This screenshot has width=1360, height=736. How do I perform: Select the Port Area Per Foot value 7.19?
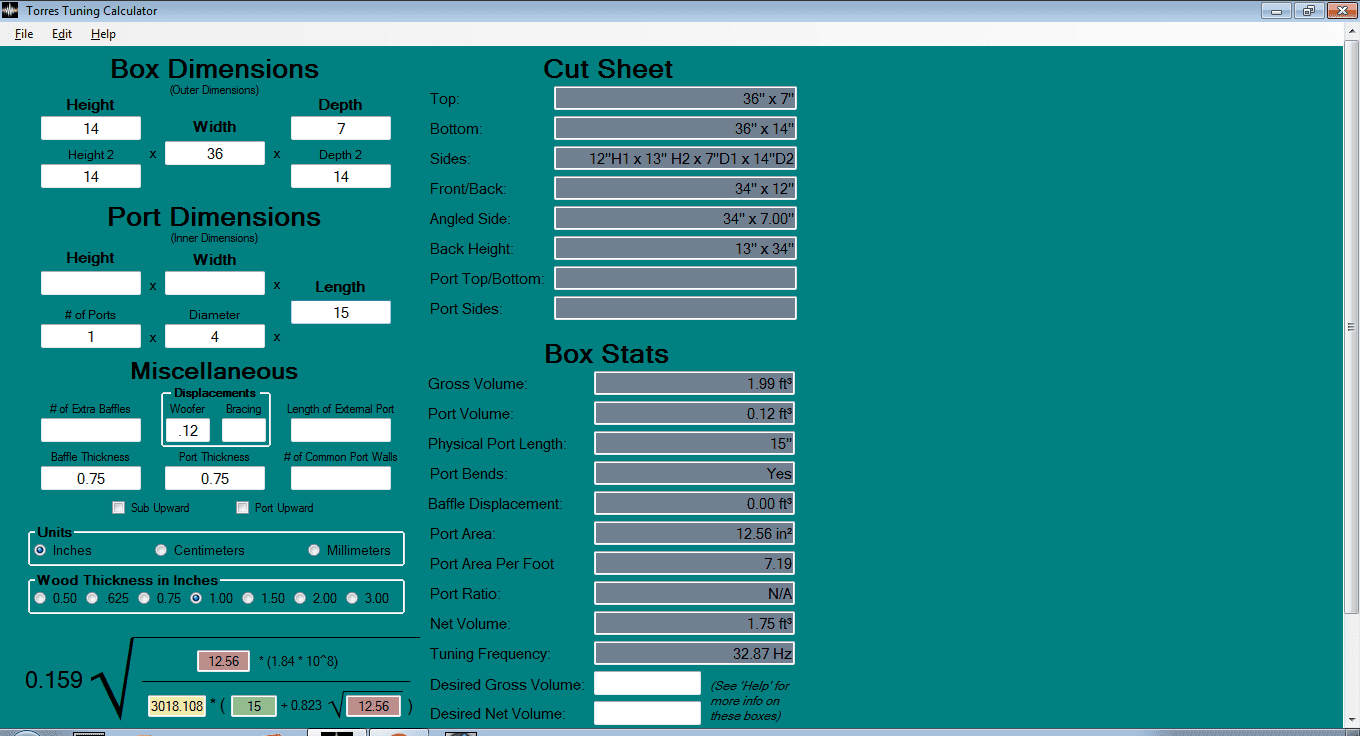(695, 563)
